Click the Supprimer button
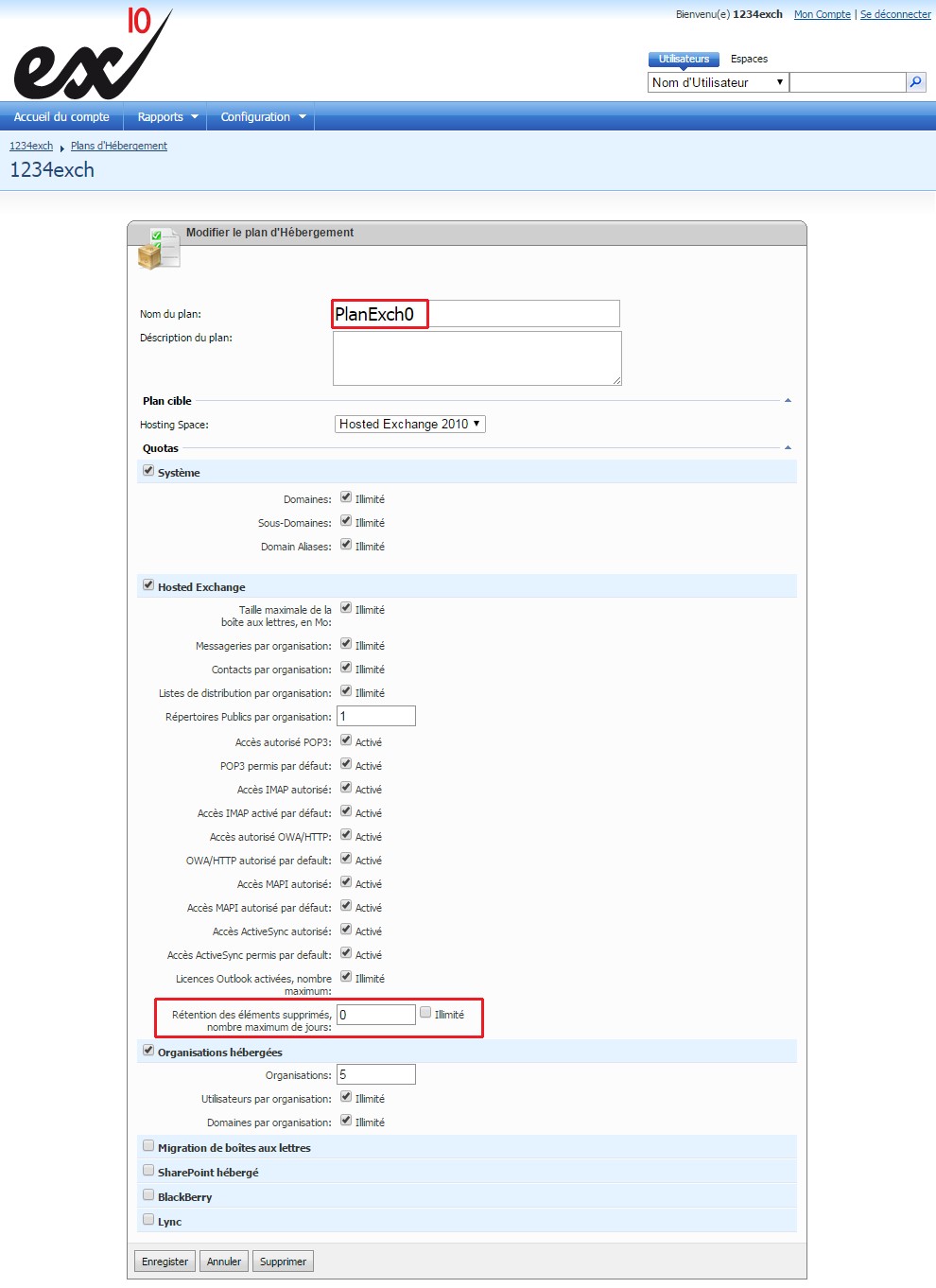 (283, 1262)
